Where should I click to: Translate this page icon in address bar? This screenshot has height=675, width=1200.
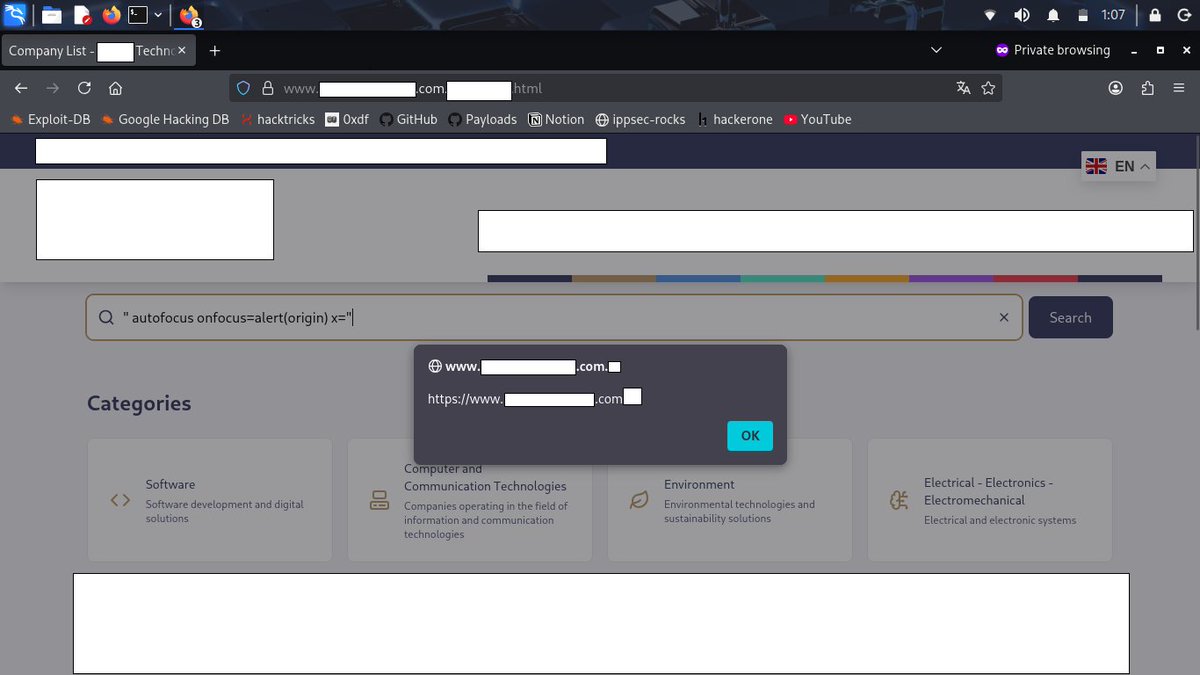(x=963, y=88)
